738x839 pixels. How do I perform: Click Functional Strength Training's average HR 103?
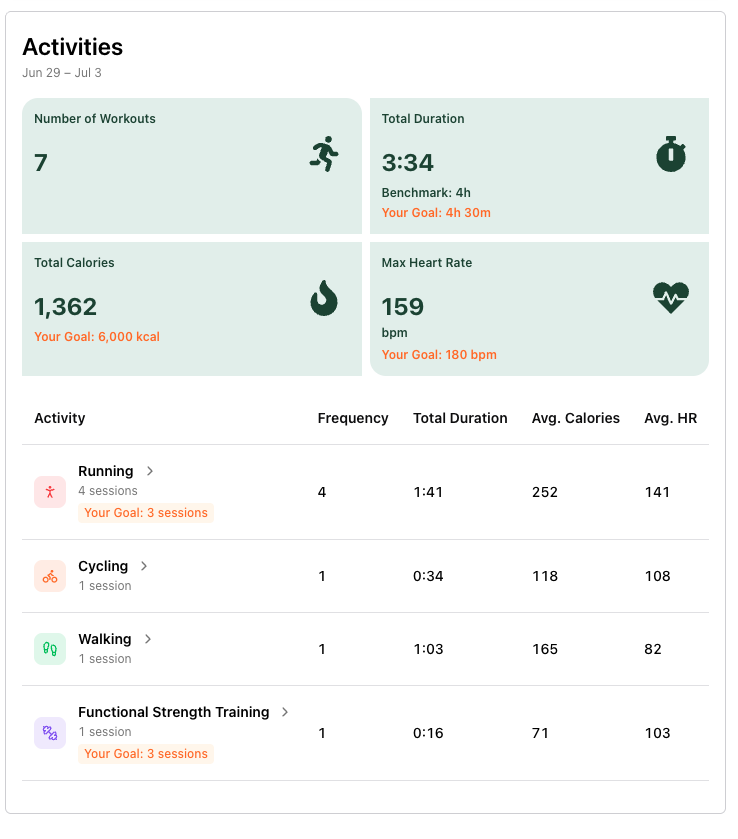[657, 733]
